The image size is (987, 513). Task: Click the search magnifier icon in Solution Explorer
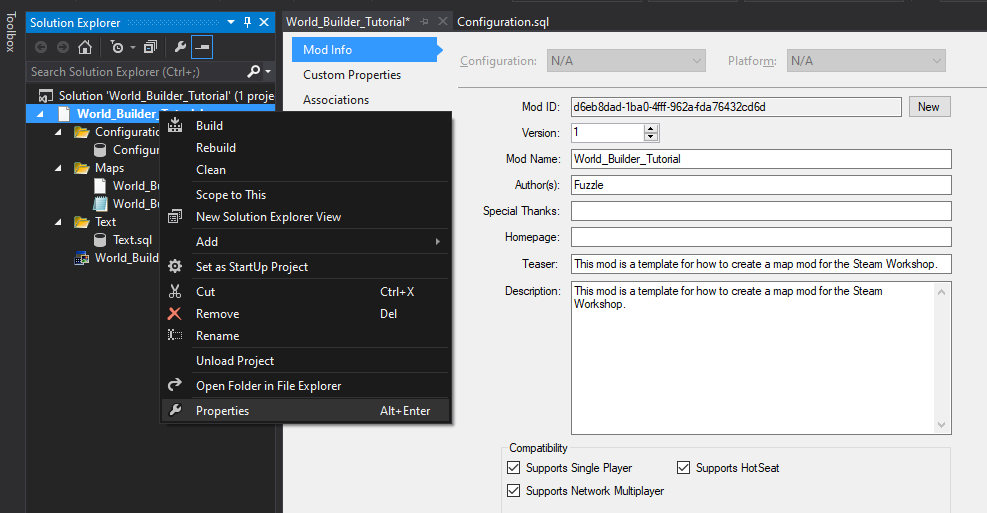pyautogui.click(x=253, y=72)
